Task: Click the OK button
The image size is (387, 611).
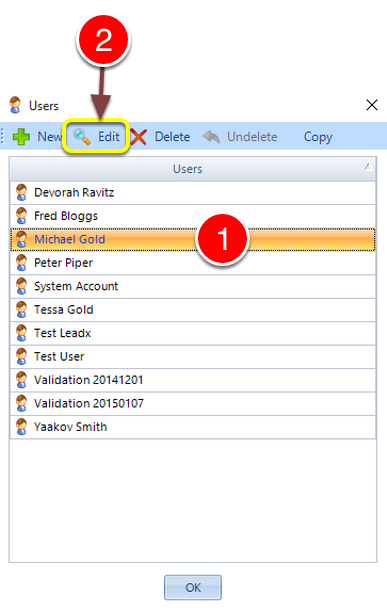Action: pos(193,587)
